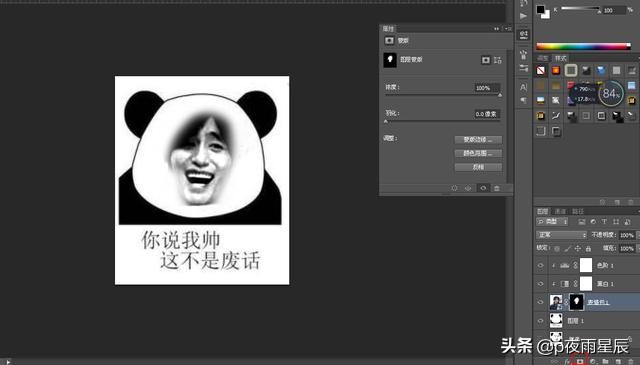Click trash icon to delete the mask
The height and width of the screenshot is (365, 640).
click(x=497, y=188)
